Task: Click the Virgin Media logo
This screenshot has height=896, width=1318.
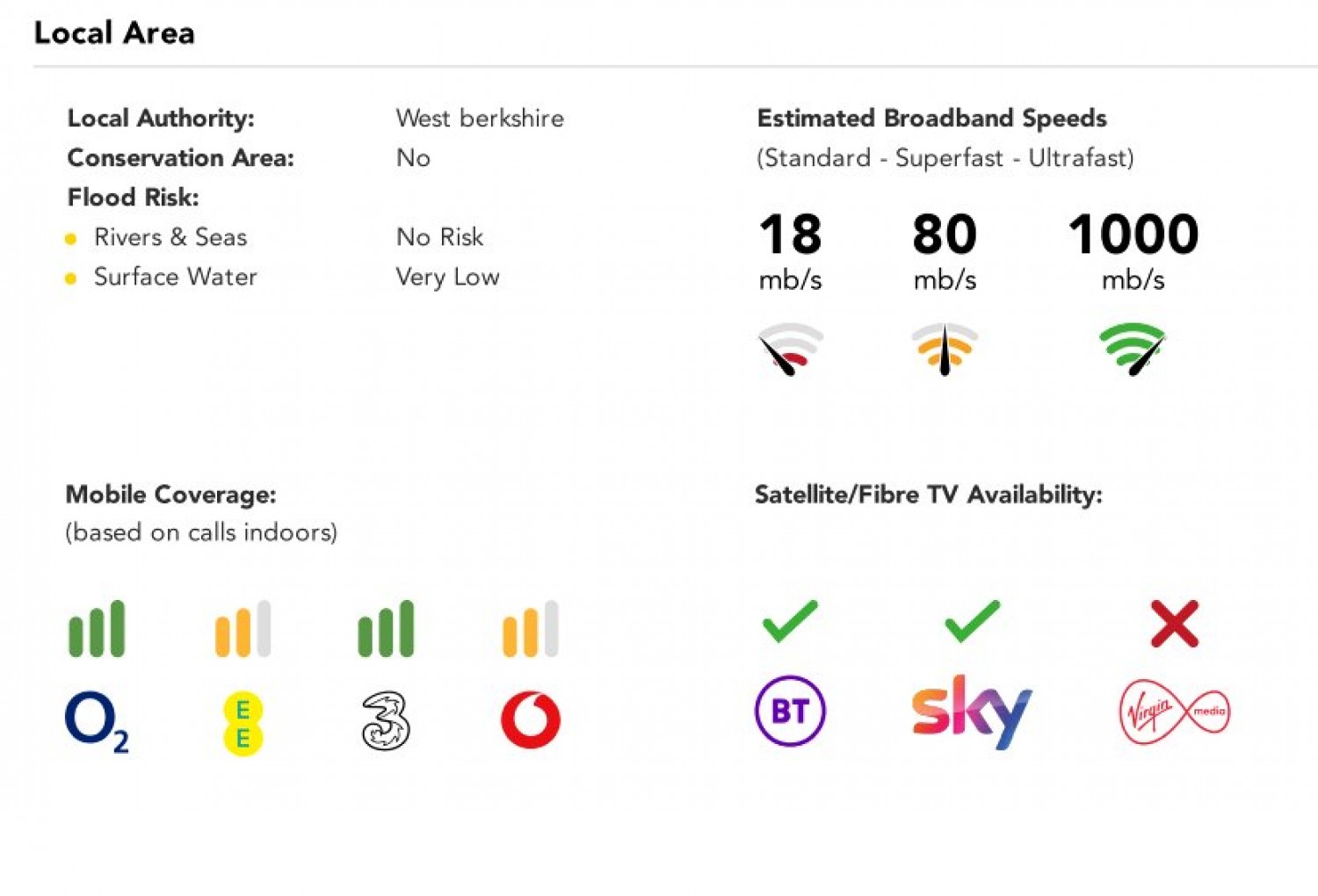Action: [1175, 712]
